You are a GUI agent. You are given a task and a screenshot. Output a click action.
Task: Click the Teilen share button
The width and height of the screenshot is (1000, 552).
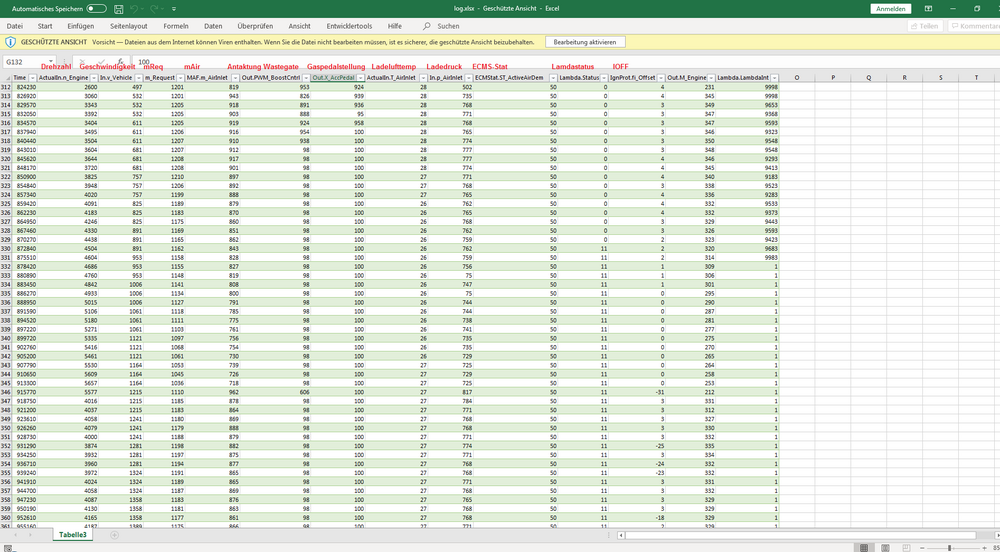click(x=925, y=26)
